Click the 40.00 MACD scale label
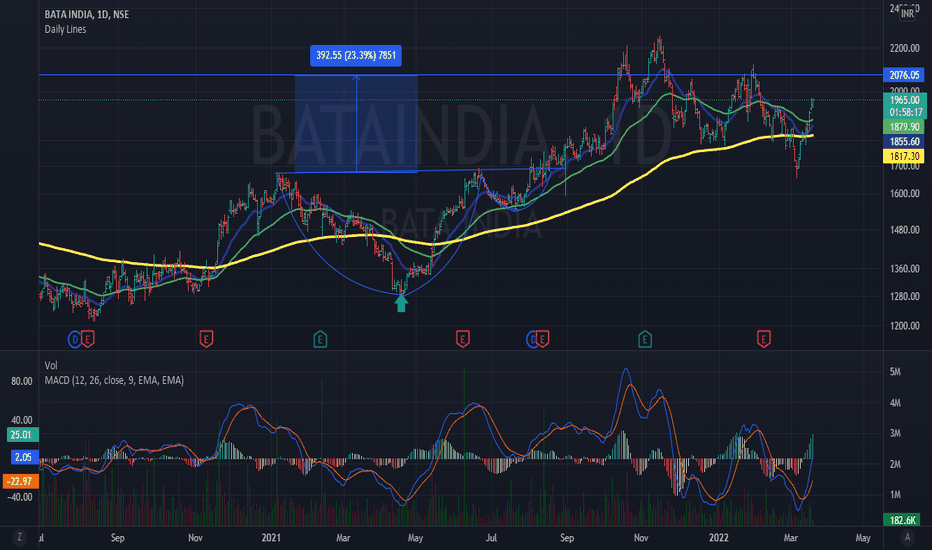This screenshot has width=932, height=550. tap(22, 420)
